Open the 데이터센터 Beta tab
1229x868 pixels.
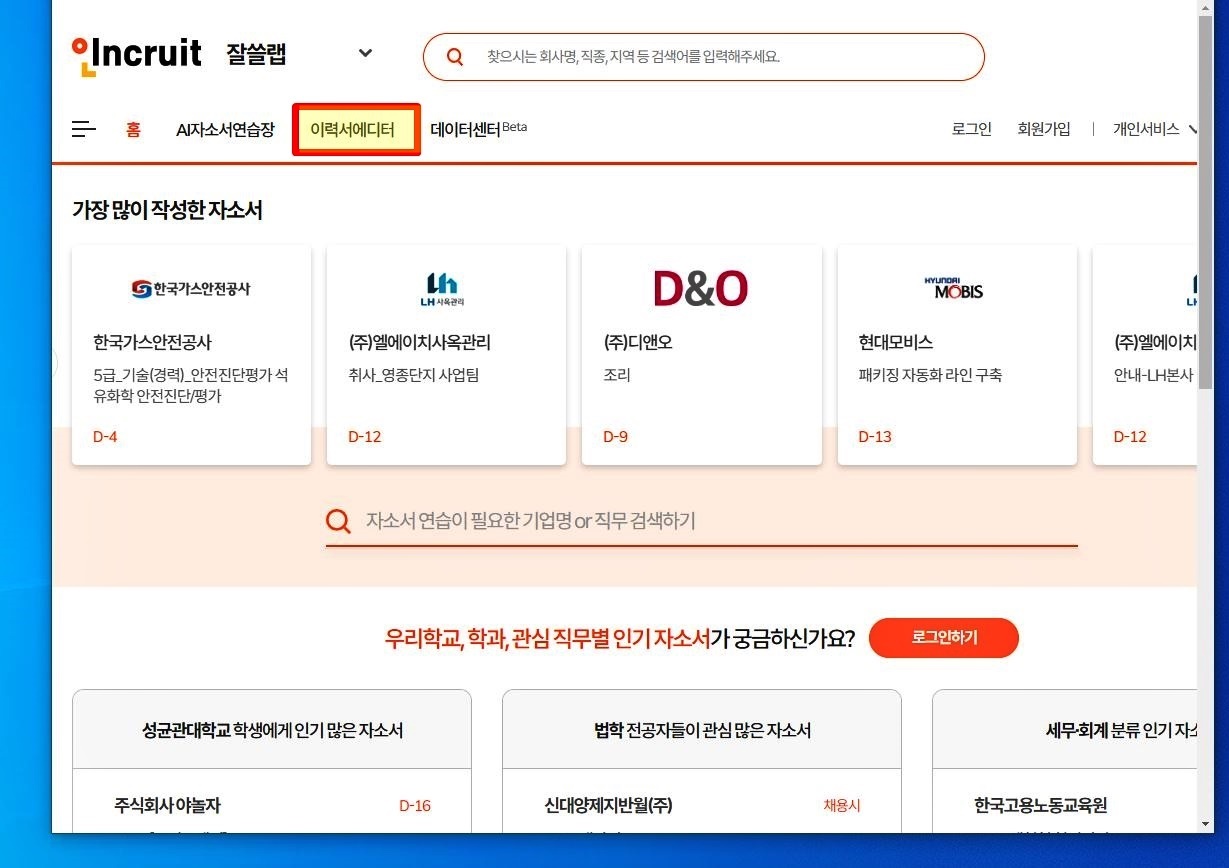[478, 130]
